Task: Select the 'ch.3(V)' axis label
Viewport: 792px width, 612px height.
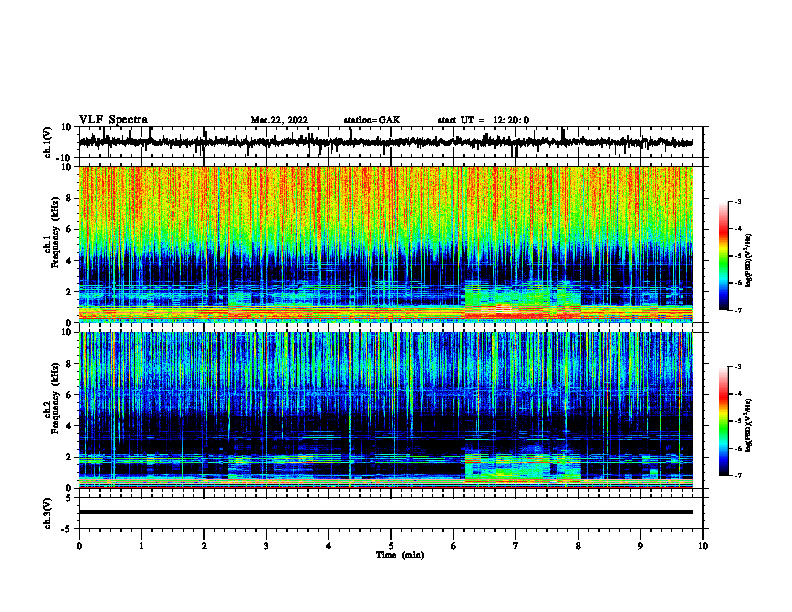Action: tap(48, 513)
